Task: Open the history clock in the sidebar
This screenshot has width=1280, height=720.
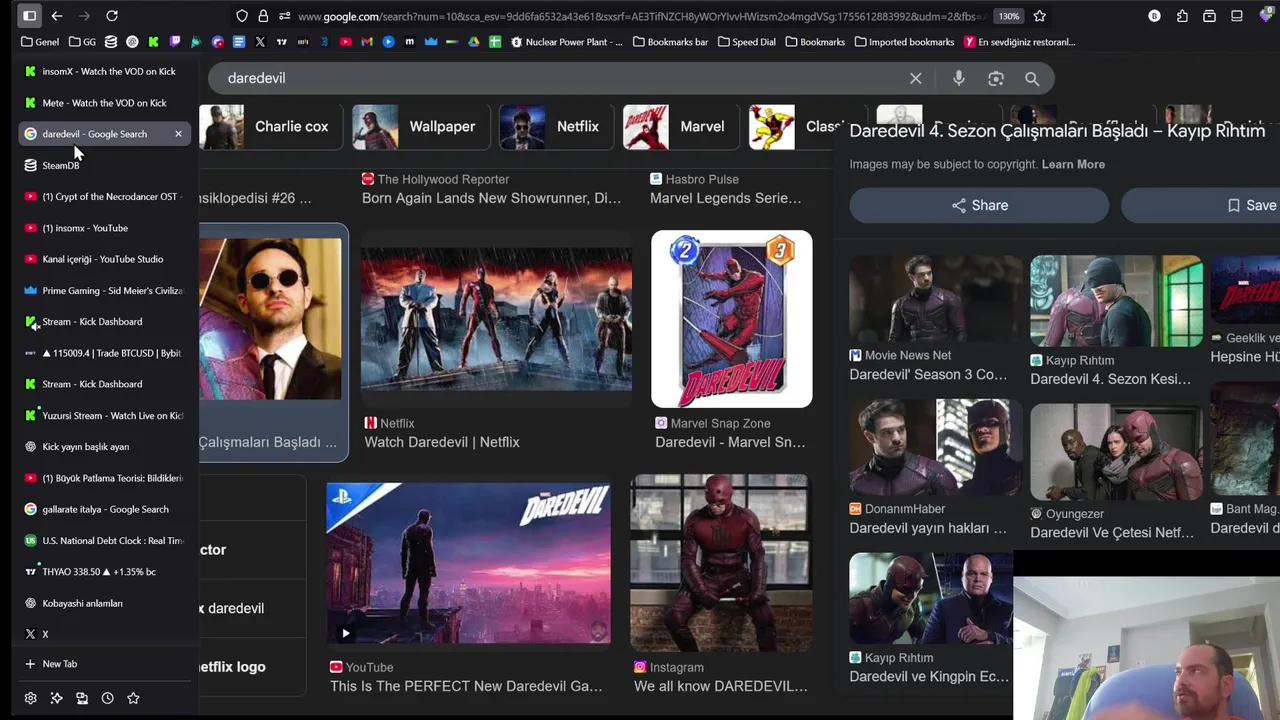Action: point(107,698)
